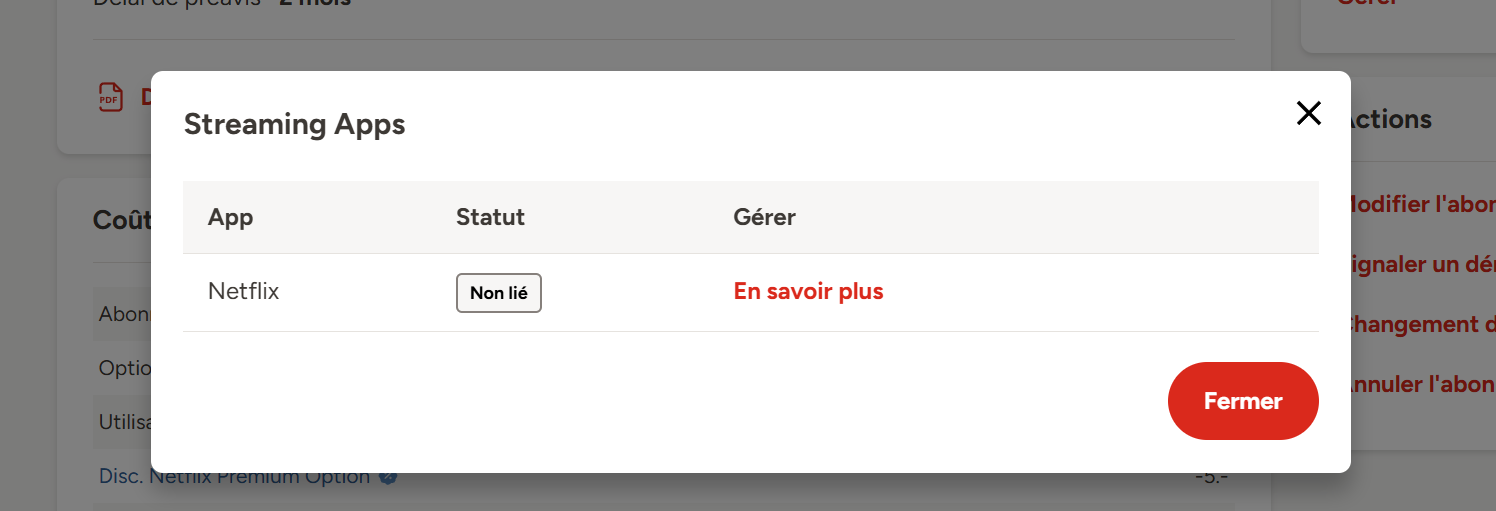This screenshot has height=511, width=1496.
Task: Click the App column header
Action: 230,217
